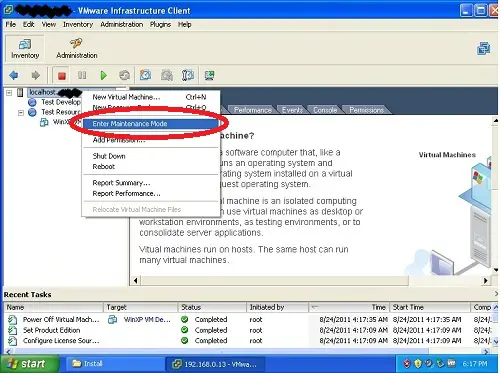The height and width of the screenshot is (373, 500).
Task: Open the Administration menu
Action: (121, 24)
